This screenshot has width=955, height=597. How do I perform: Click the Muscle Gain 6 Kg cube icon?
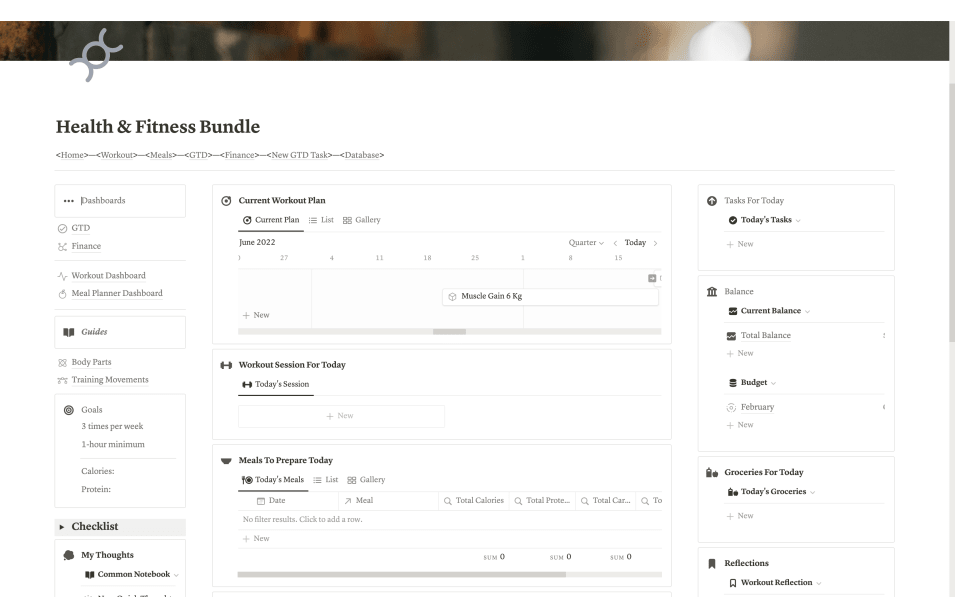pyautogui.click(x=452, y=297)
